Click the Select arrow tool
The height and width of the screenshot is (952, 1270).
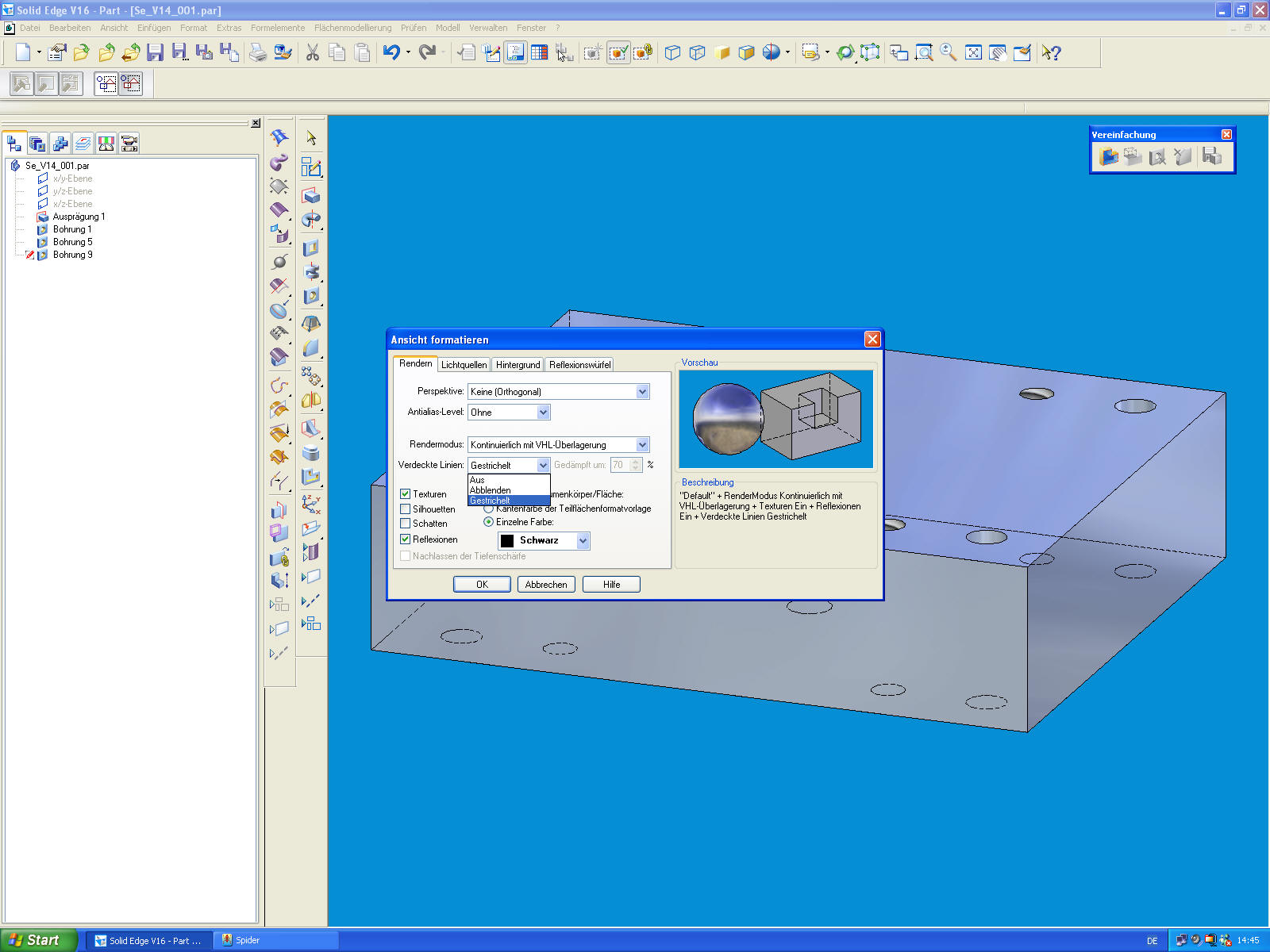[311, 138]
